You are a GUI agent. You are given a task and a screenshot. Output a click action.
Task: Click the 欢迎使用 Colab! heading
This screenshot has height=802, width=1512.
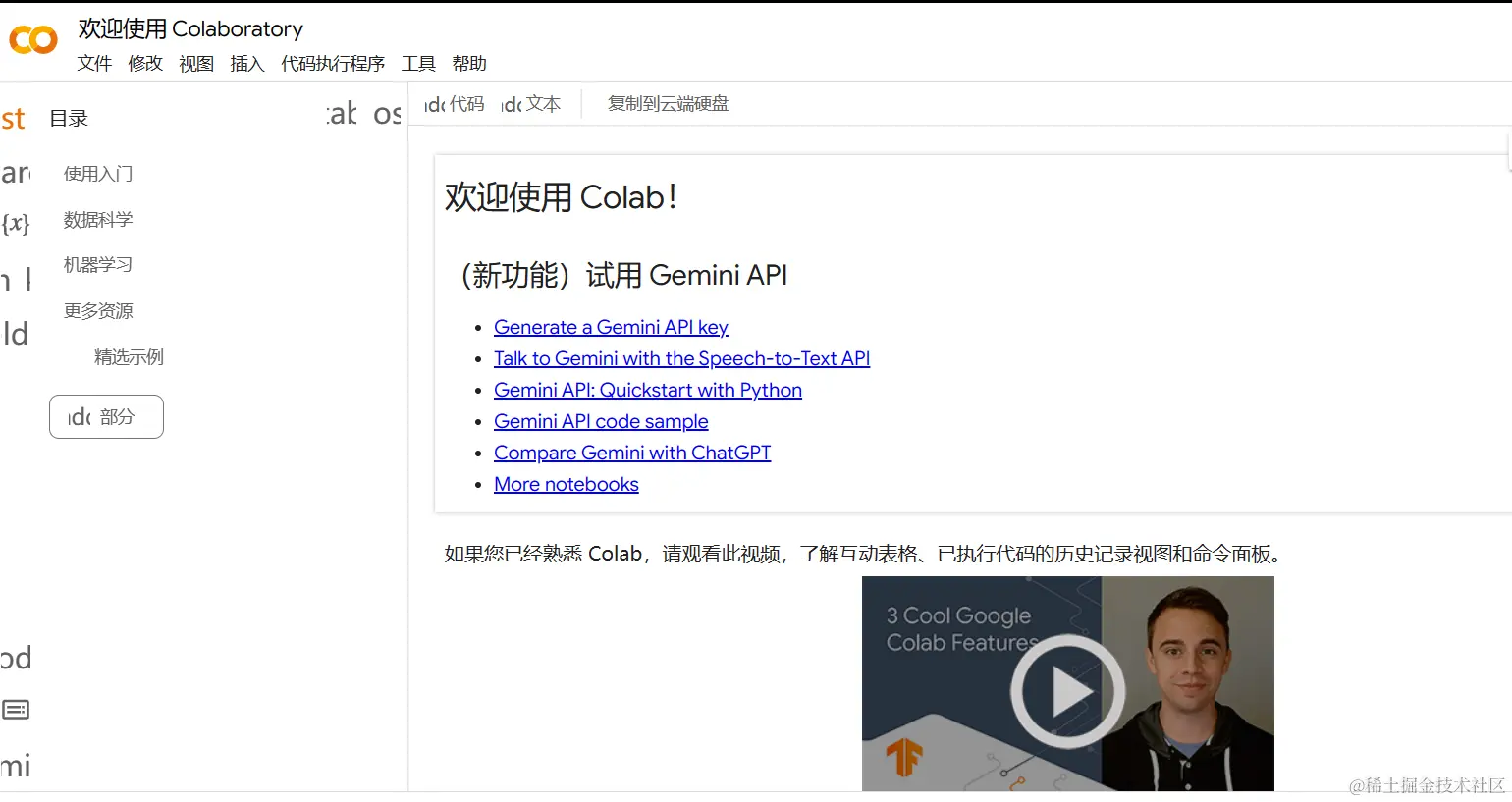[x=561, y=197]
